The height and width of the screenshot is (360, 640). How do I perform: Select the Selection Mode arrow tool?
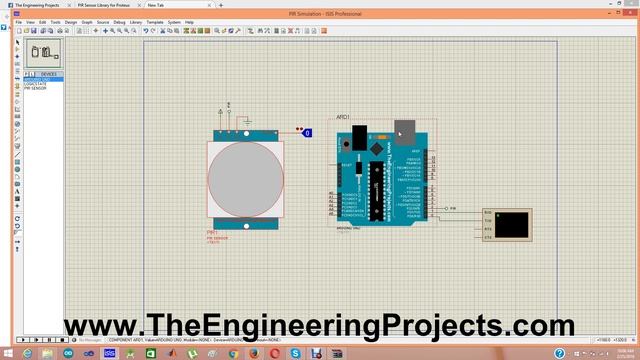17,42
